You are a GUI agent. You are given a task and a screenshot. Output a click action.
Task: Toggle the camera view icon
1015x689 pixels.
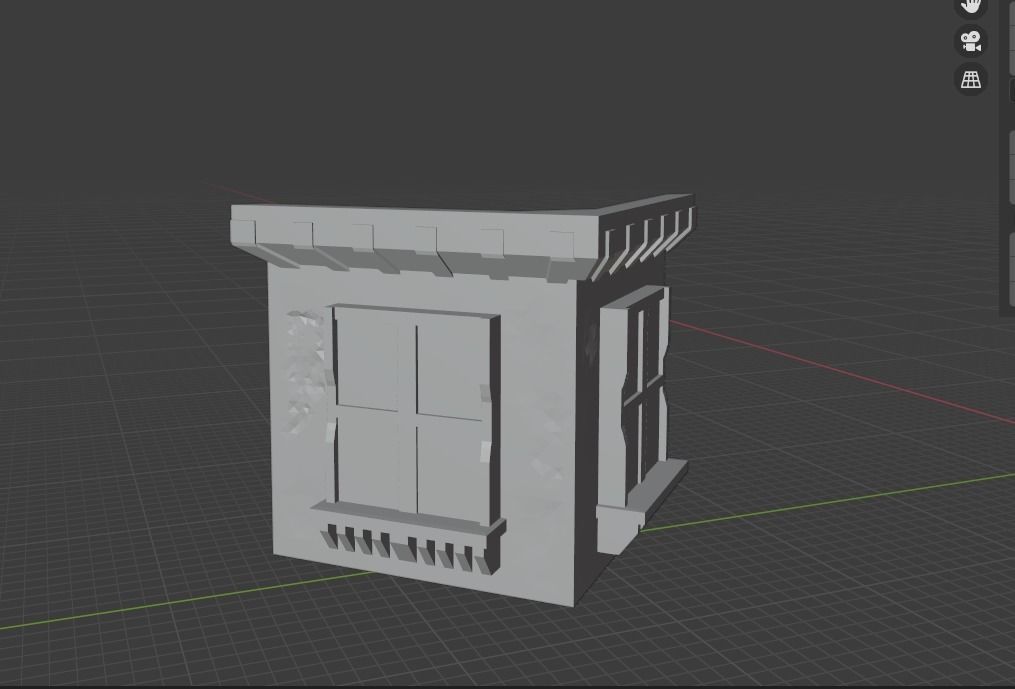[x=970, y=41]
